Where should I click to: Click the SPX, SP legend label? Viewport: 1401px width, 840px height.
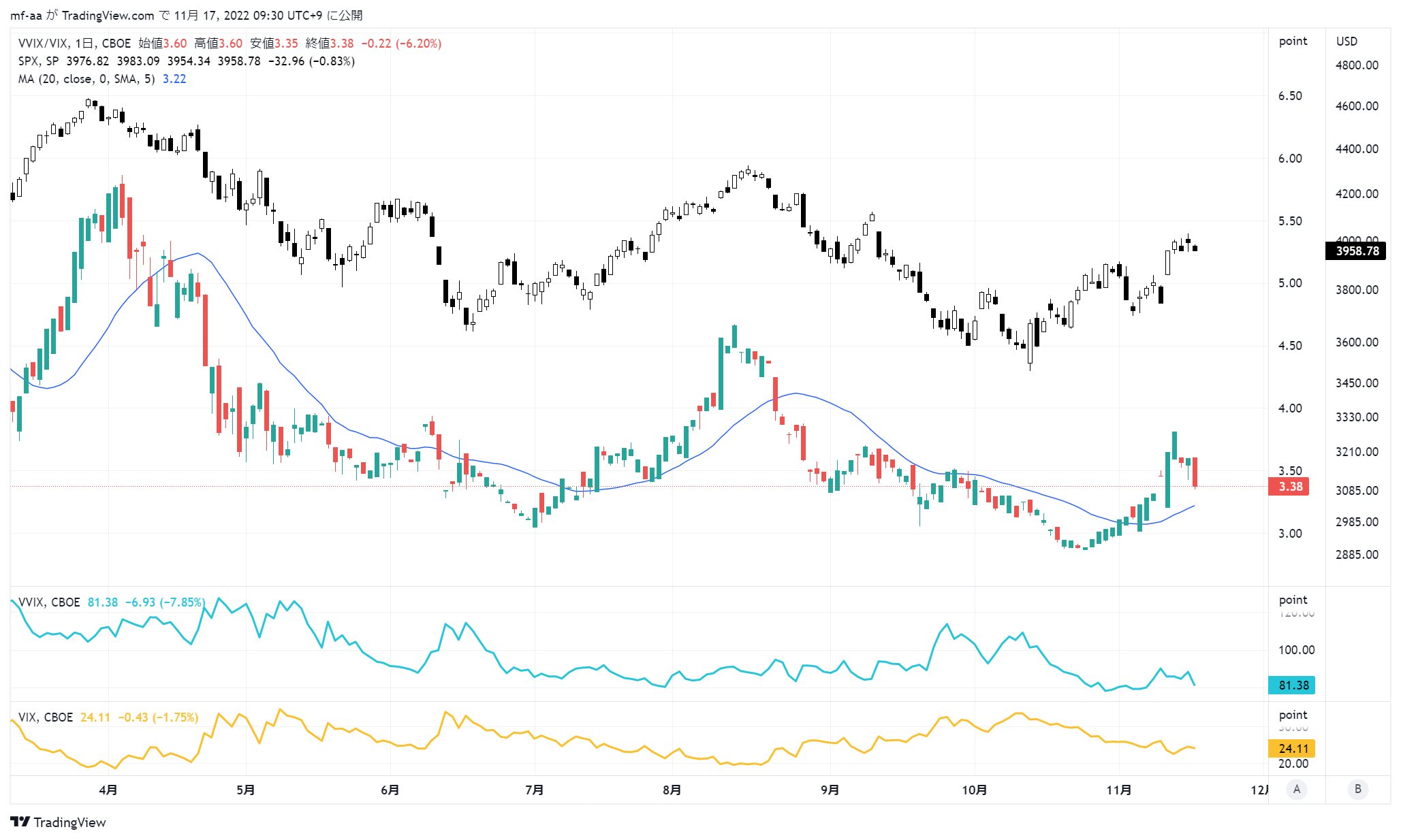[38, 61]
